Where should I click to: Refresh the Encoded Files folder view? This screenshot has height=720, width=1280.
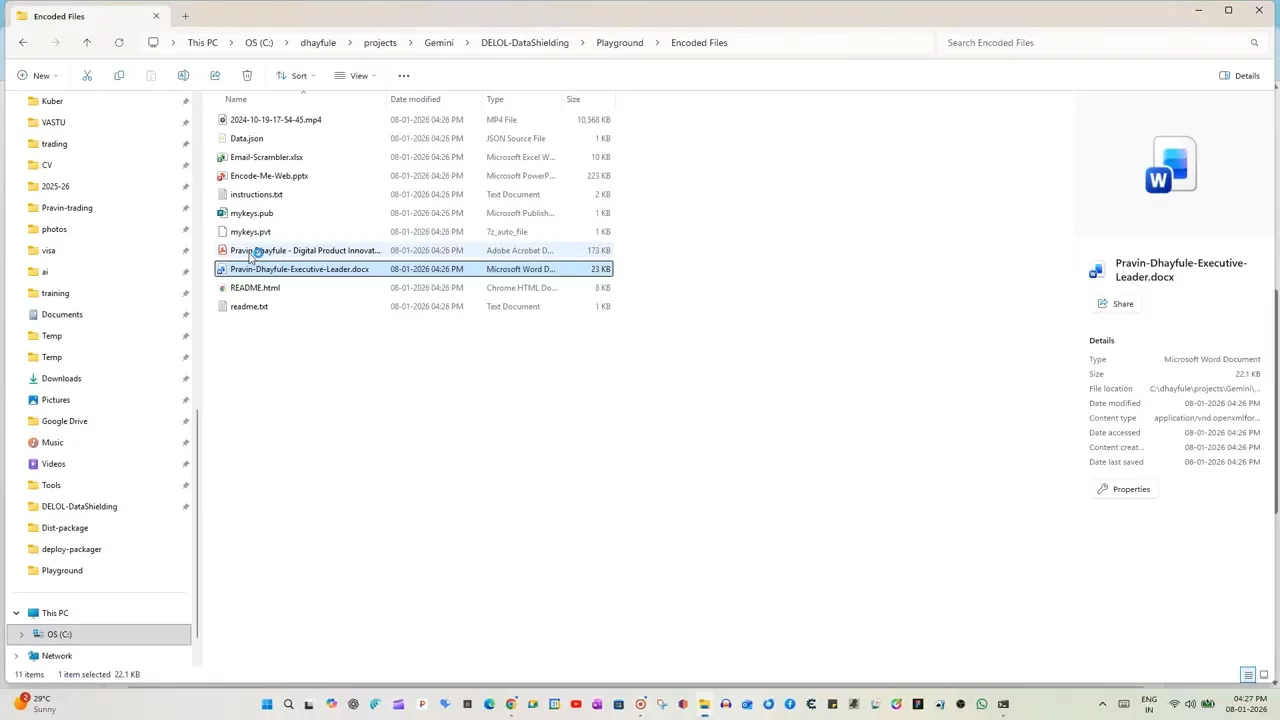(119, 43)
